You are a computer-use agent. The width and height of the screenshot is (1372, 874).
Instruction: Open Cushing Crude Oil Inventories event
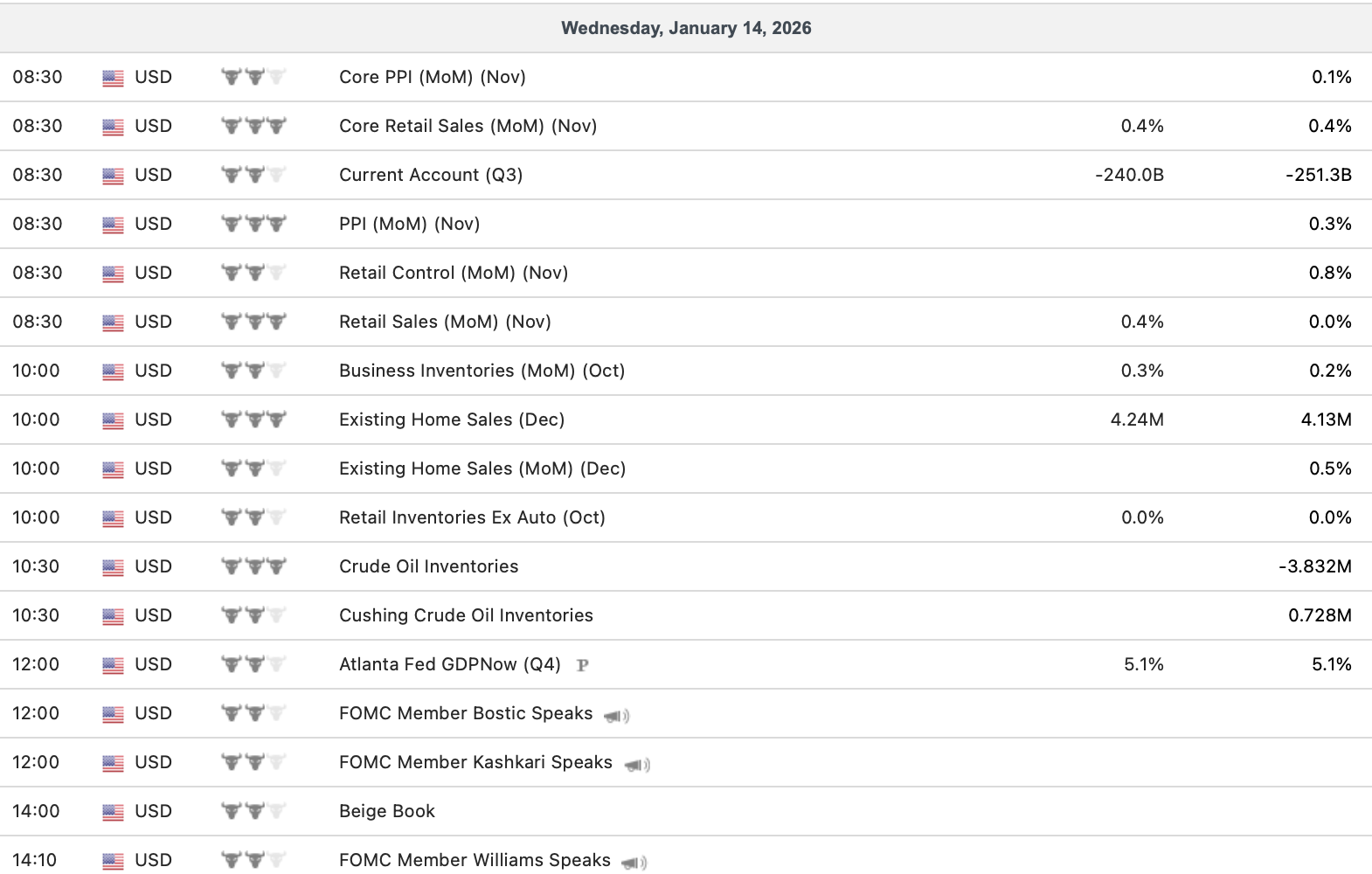(466, 615)
